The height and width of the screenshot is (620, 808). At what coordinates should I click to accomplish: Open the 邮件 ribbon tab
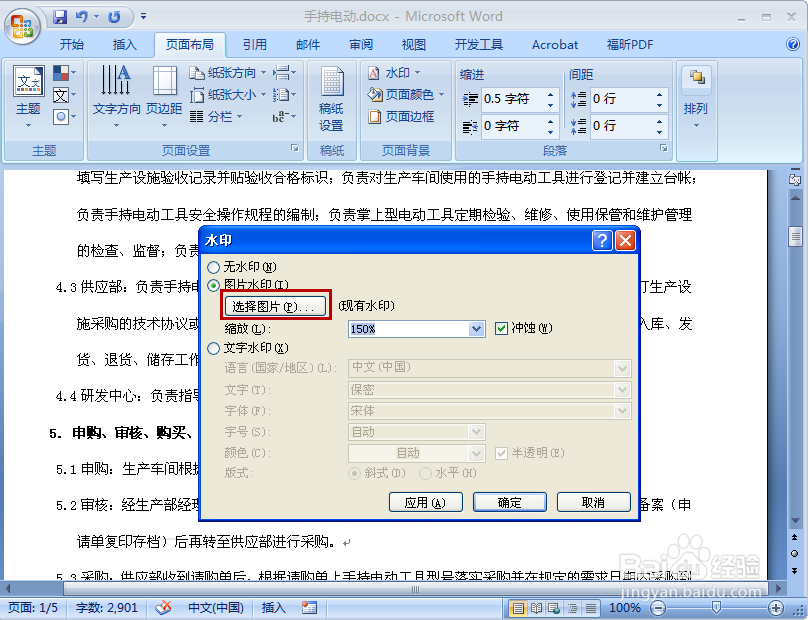click(307, 44)
